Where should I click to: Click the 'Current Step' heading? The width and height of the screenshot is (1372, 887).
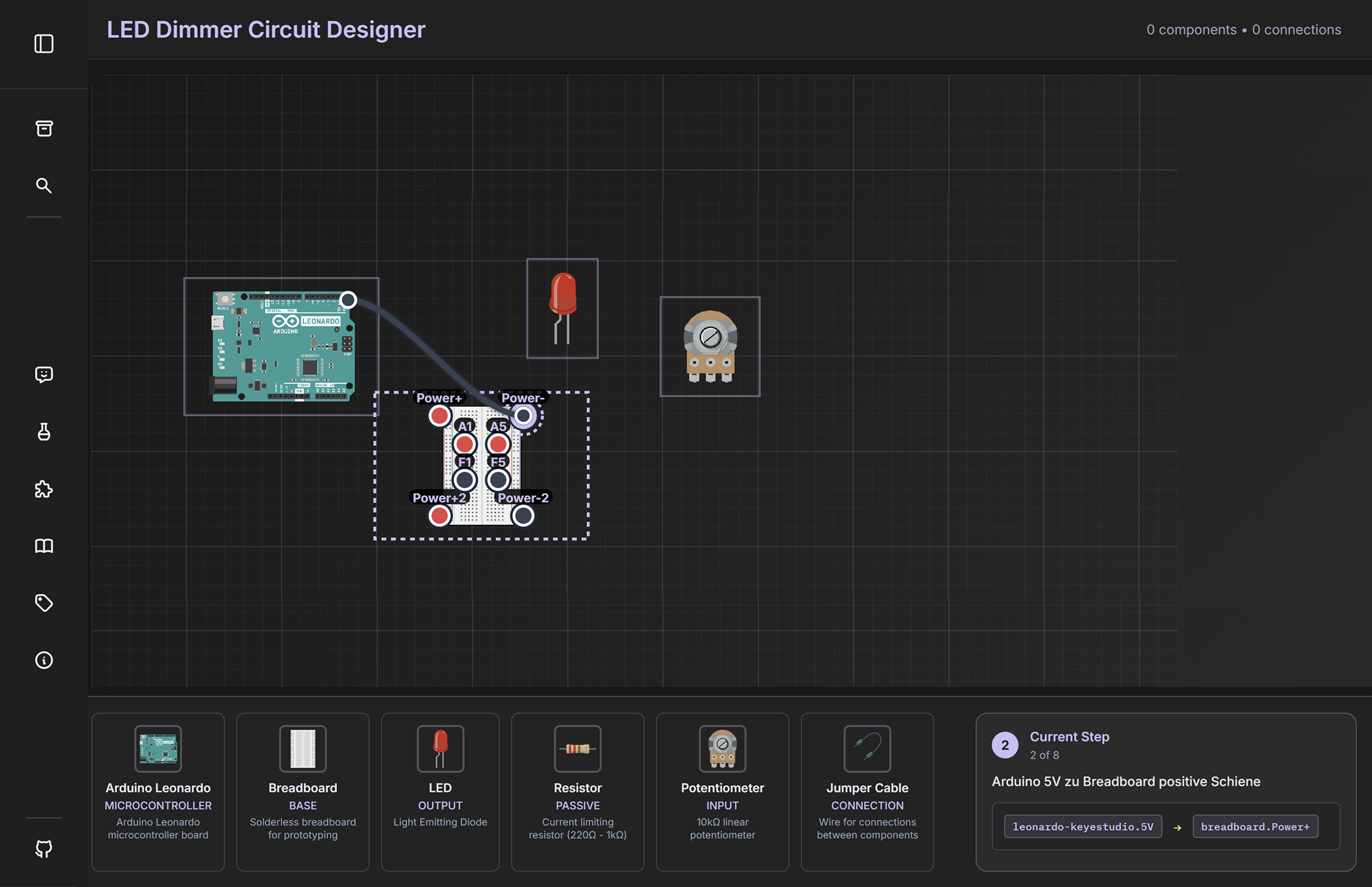[x=1069, y=737]
